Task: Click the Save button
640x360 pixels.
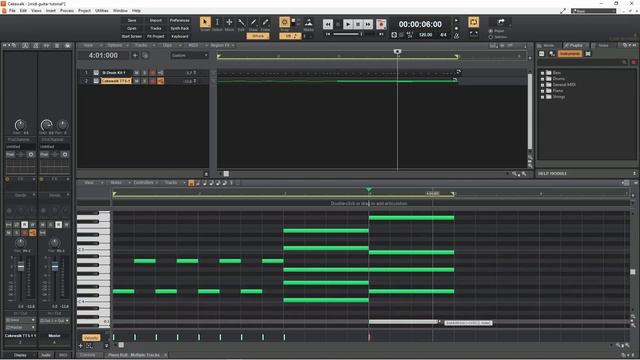Action: [132, 20]
